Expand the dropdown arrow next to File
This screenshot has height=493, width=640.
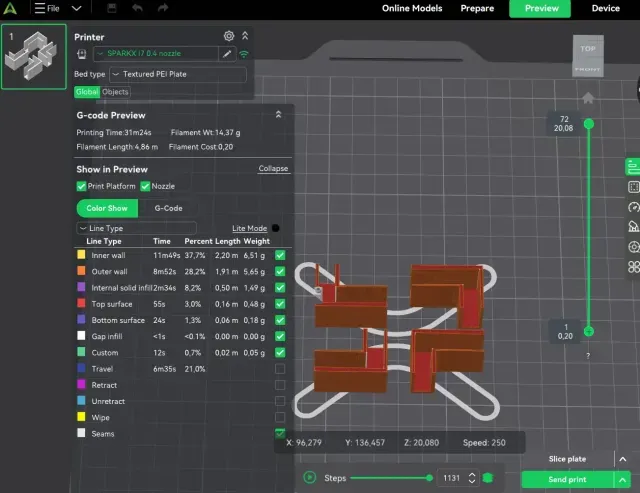point(76,8)
